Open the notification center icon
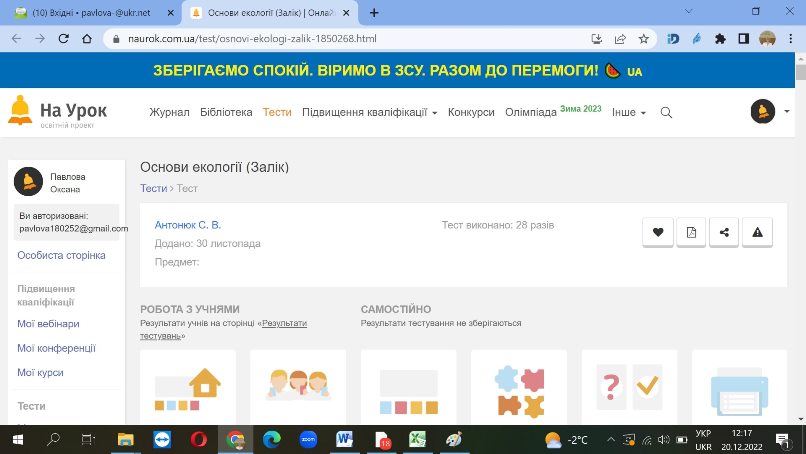Screen dimensions: 806x454 pyautogui.click(x=782, y=440)
